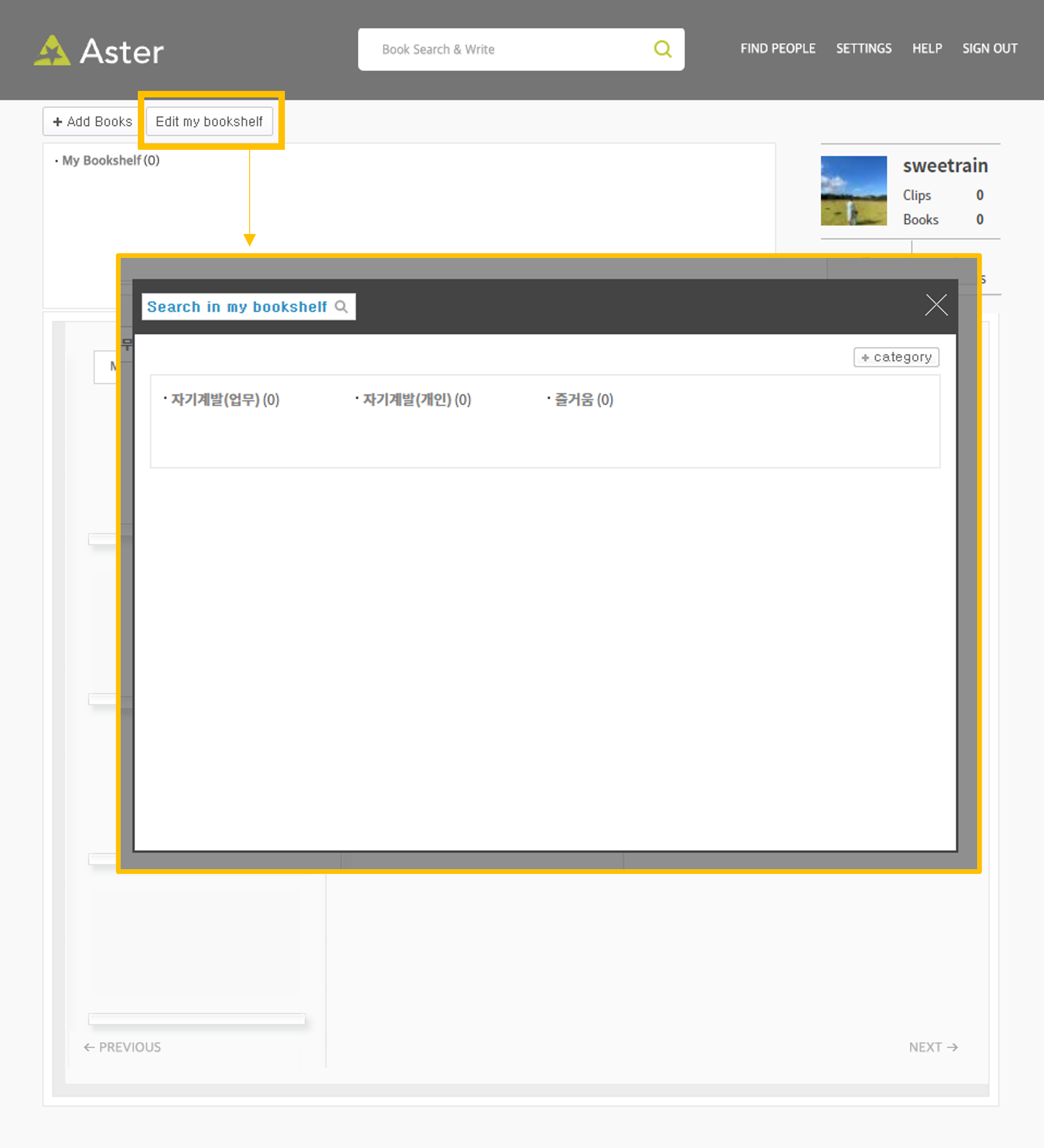Image resolution: width=1044 pixels, height=1148 pixels.
Task: Click the sweetrain profile photo
Action: (x=853, y=191)
